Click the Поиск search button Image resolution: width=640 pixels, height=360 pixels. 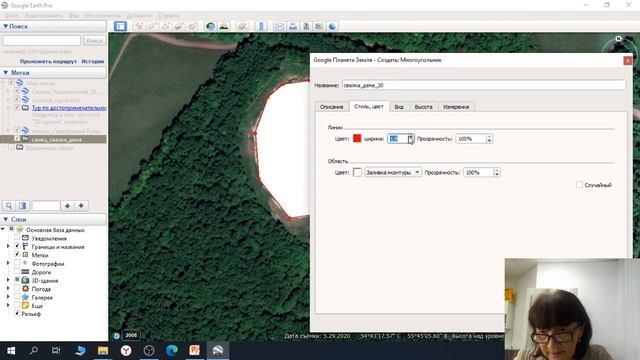(x=94, y=40)
